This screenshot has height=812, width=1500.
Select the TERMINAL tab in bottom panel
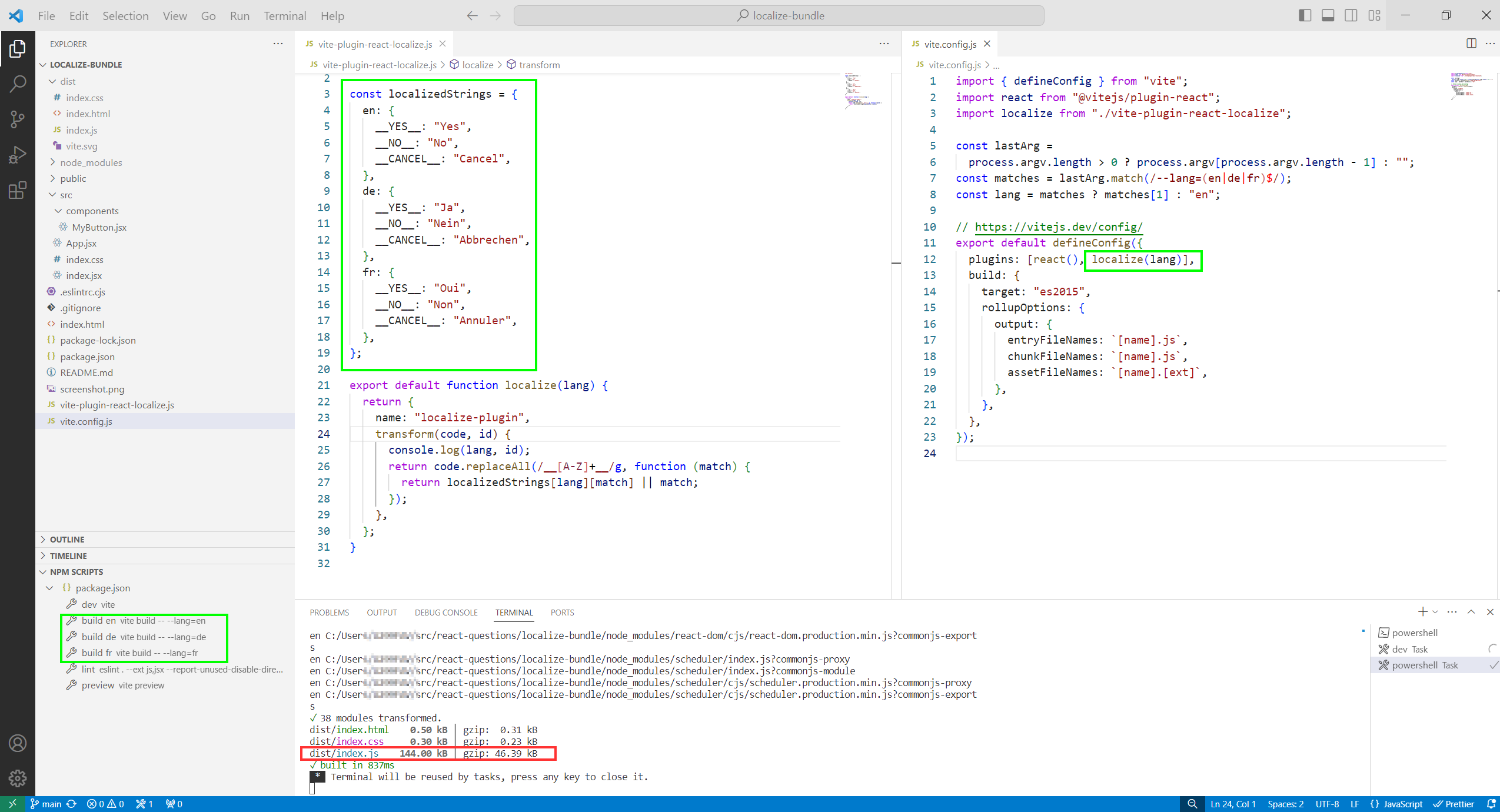513,612
